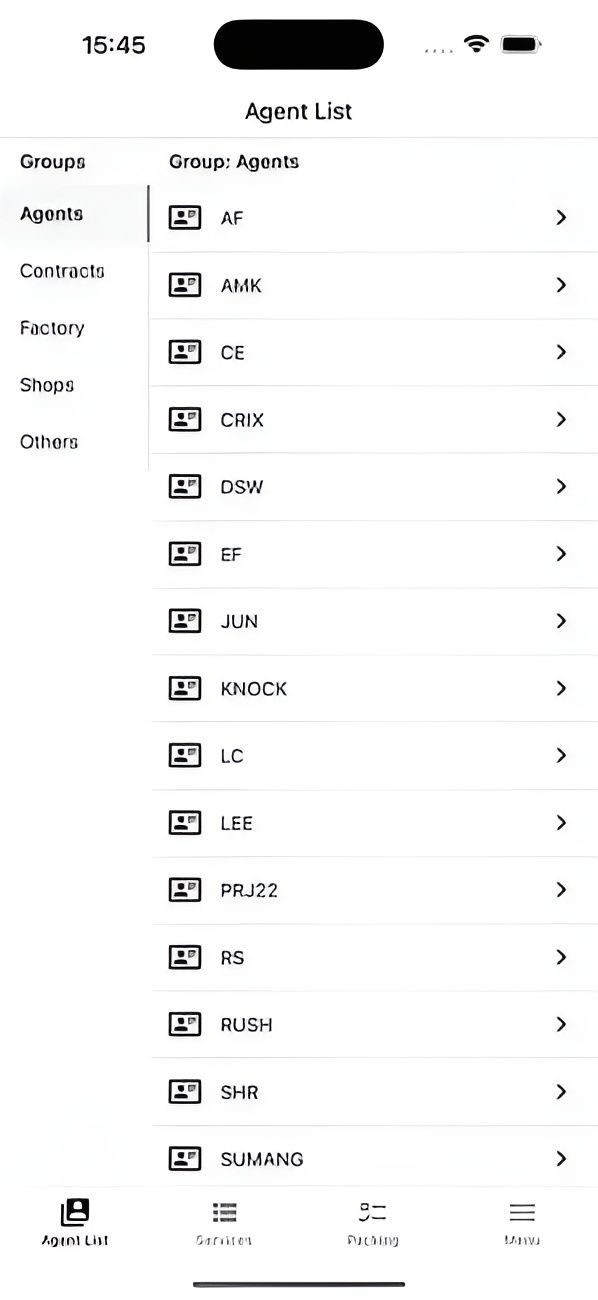The image size is (598, 1300).
Task: Select the Packing icon in bottom navigation
Action: (372, 1213)
